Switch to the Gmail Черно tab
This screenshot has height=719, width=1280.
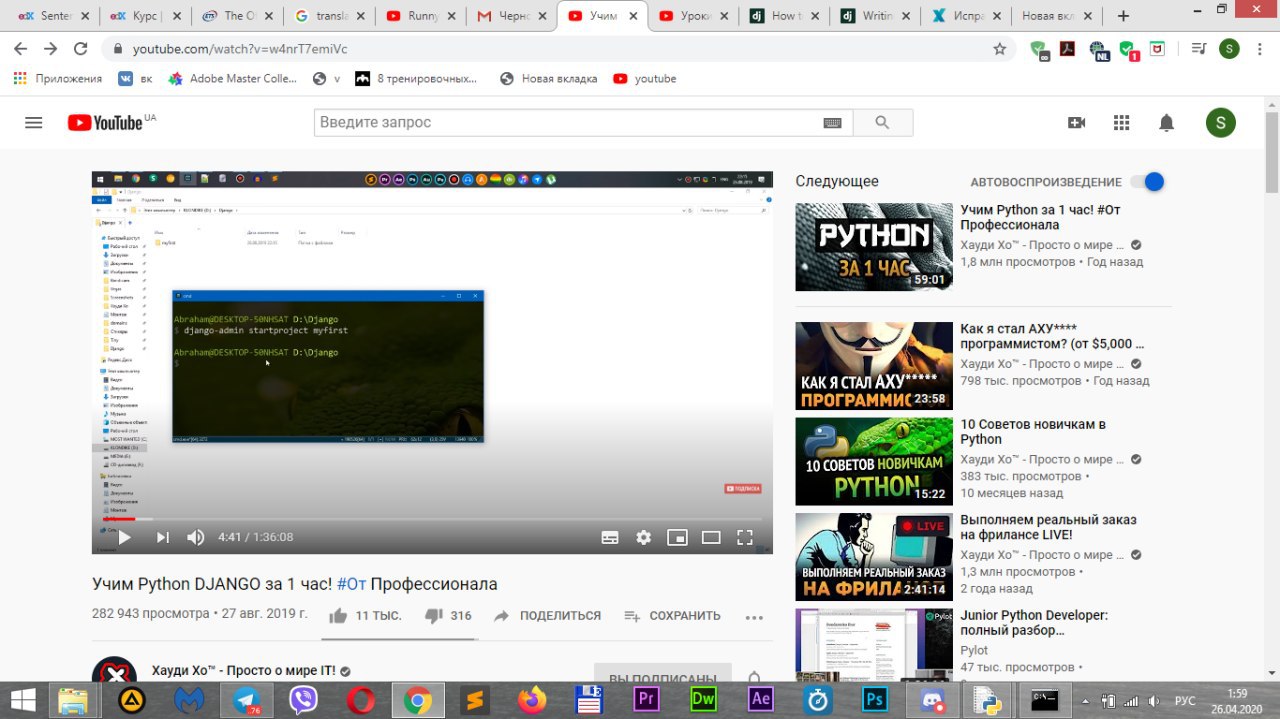click(511, 16)
